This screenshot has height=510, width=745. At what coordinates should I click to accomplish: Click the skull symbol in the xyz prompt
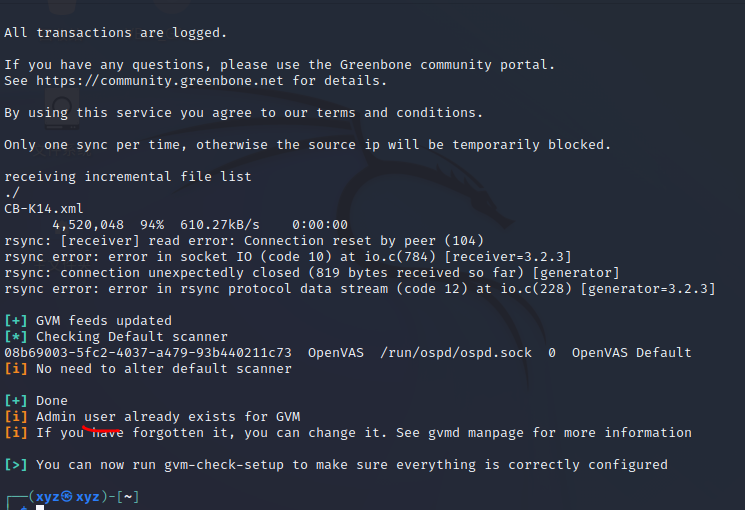tap(68, 497)
